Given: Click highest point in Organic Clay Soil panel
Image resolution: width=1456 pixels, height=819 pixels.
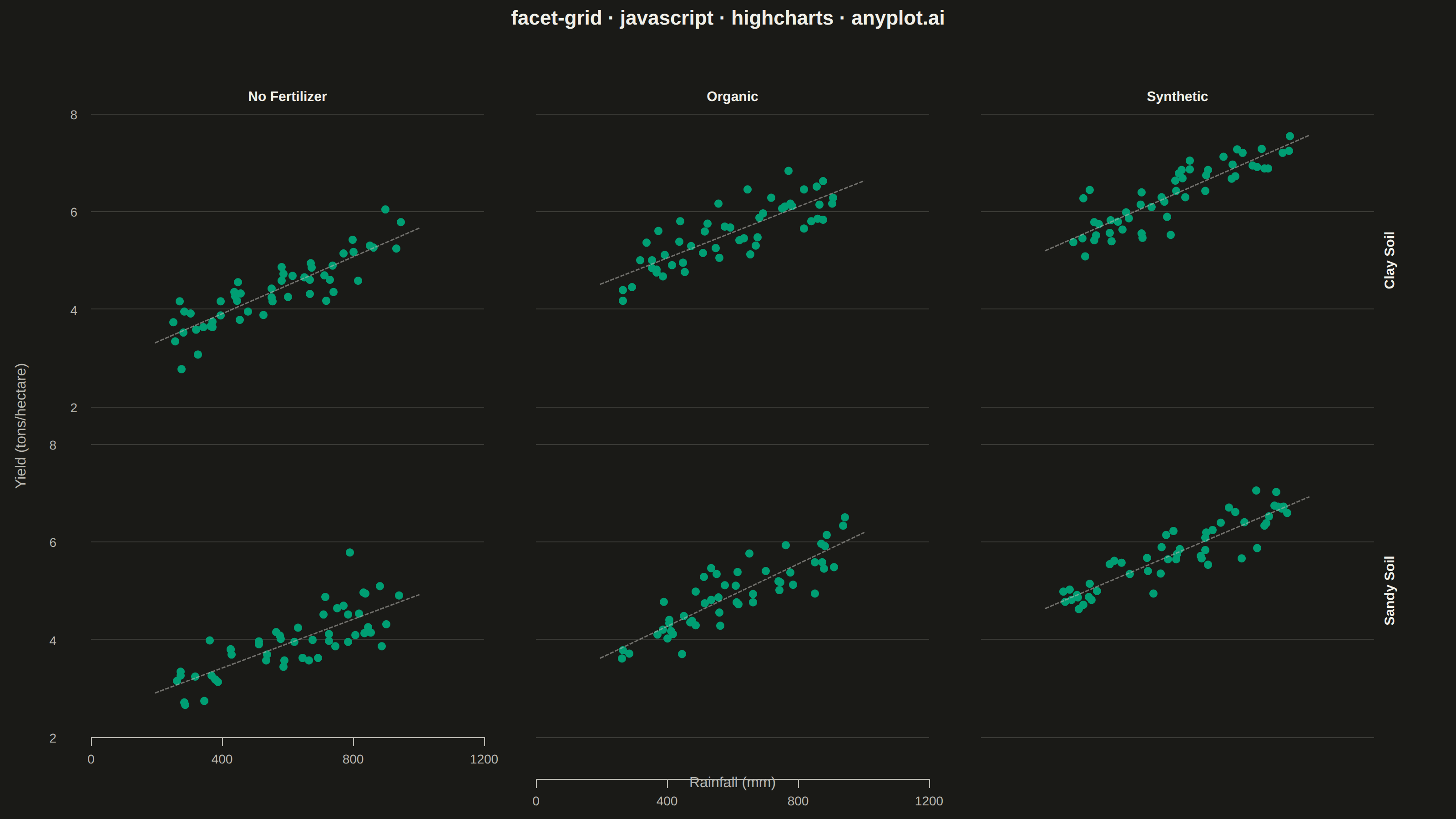Looking at the screenshot, I should point(789,171).
